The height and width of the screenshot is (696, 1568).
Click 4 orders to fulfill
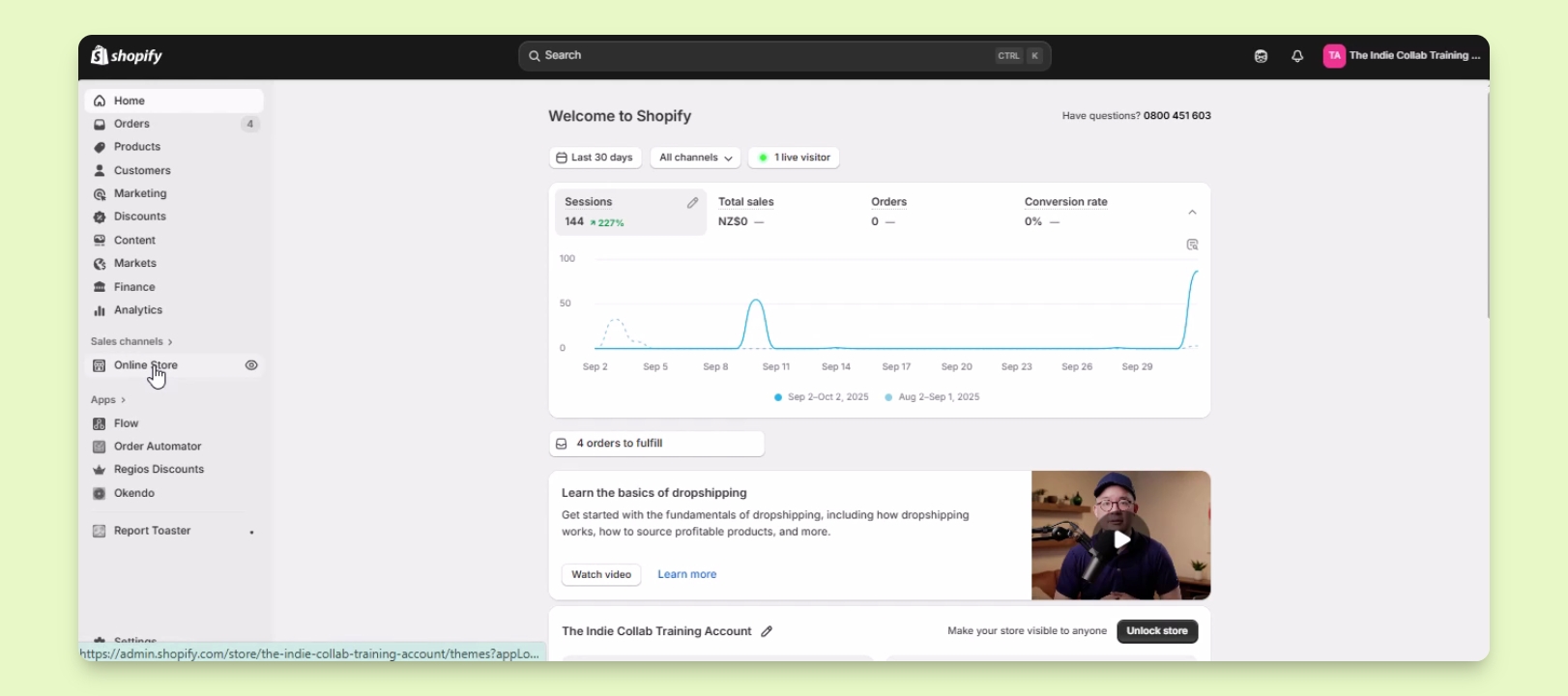(656, 444)
